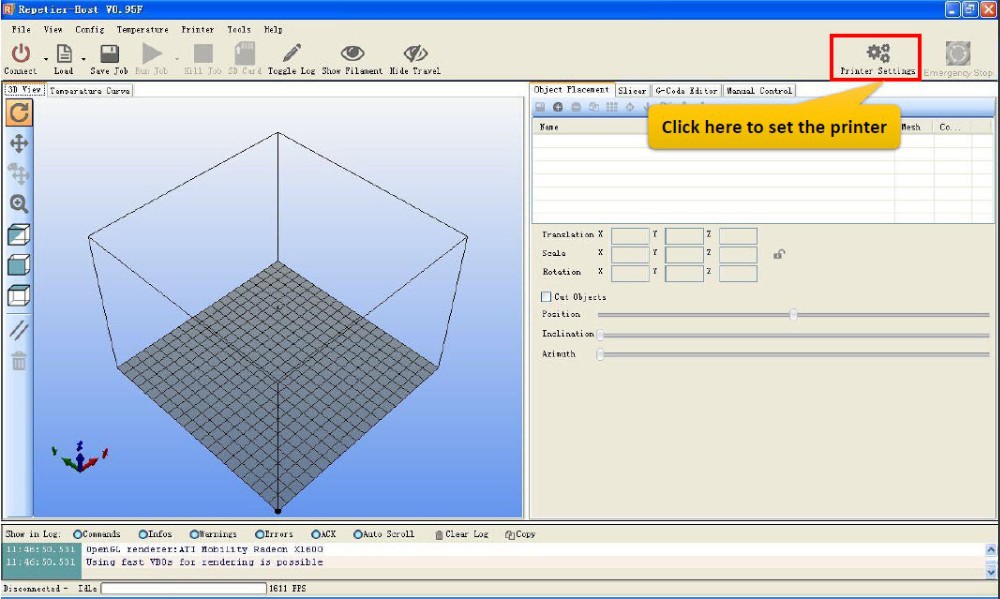Open Printer Settings gears icon

[877, 54]
